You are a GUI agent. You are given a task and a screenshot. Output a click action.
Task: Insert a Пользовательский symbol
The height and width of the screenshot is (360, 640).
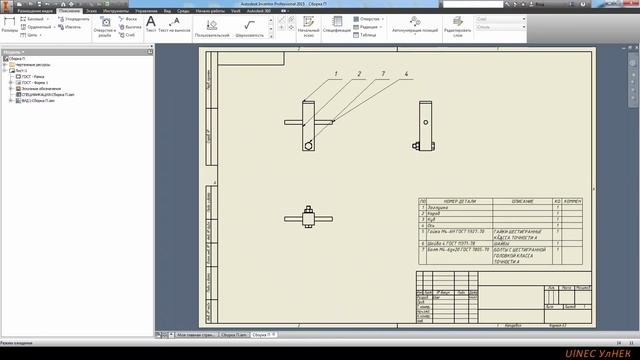pyautogui.click(x=212, y=28)
